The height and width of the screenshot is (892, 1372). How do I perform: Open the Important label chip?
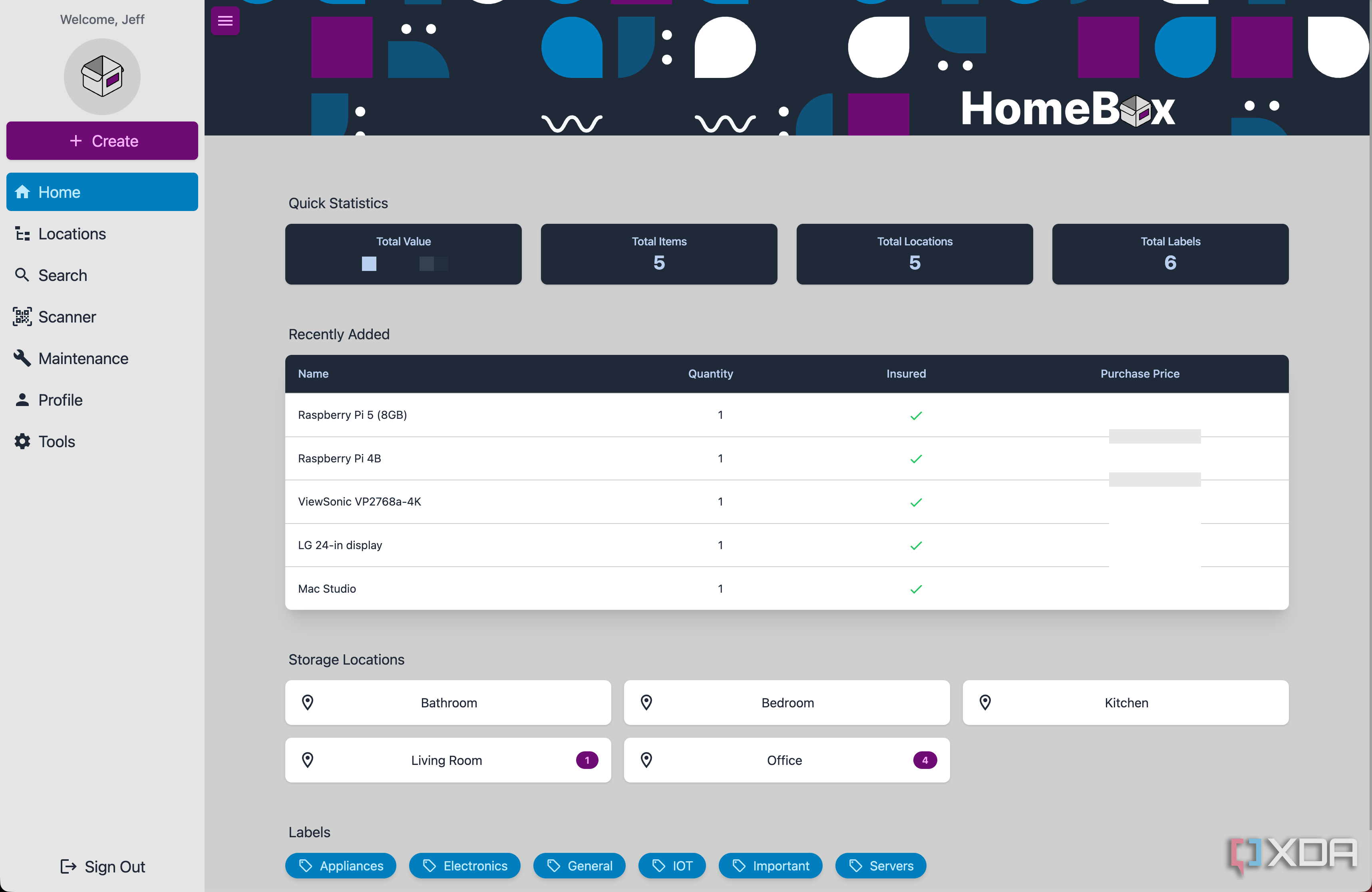(x=771, y=866)
